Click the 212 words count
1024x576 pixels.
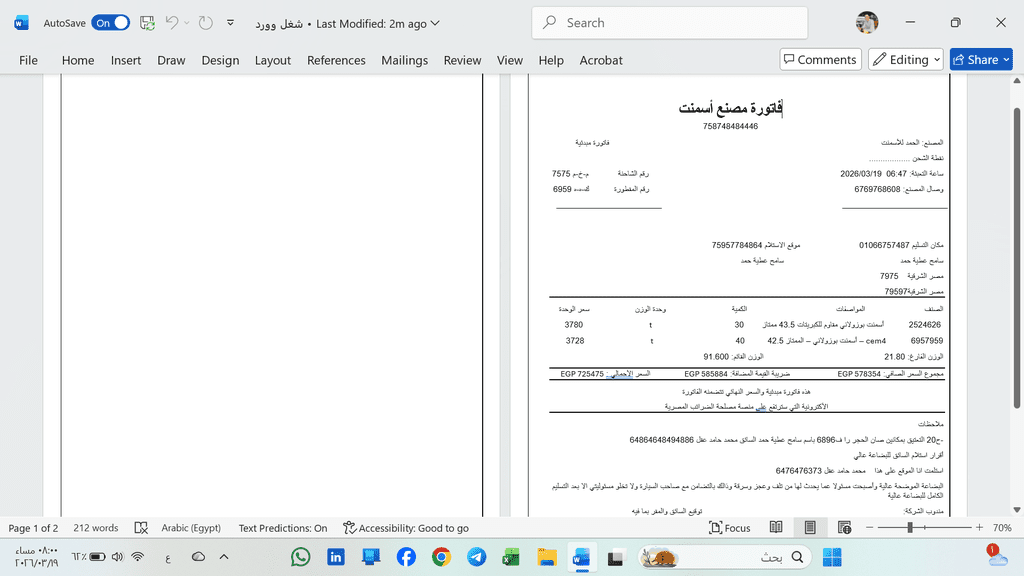tap(95, 528)
